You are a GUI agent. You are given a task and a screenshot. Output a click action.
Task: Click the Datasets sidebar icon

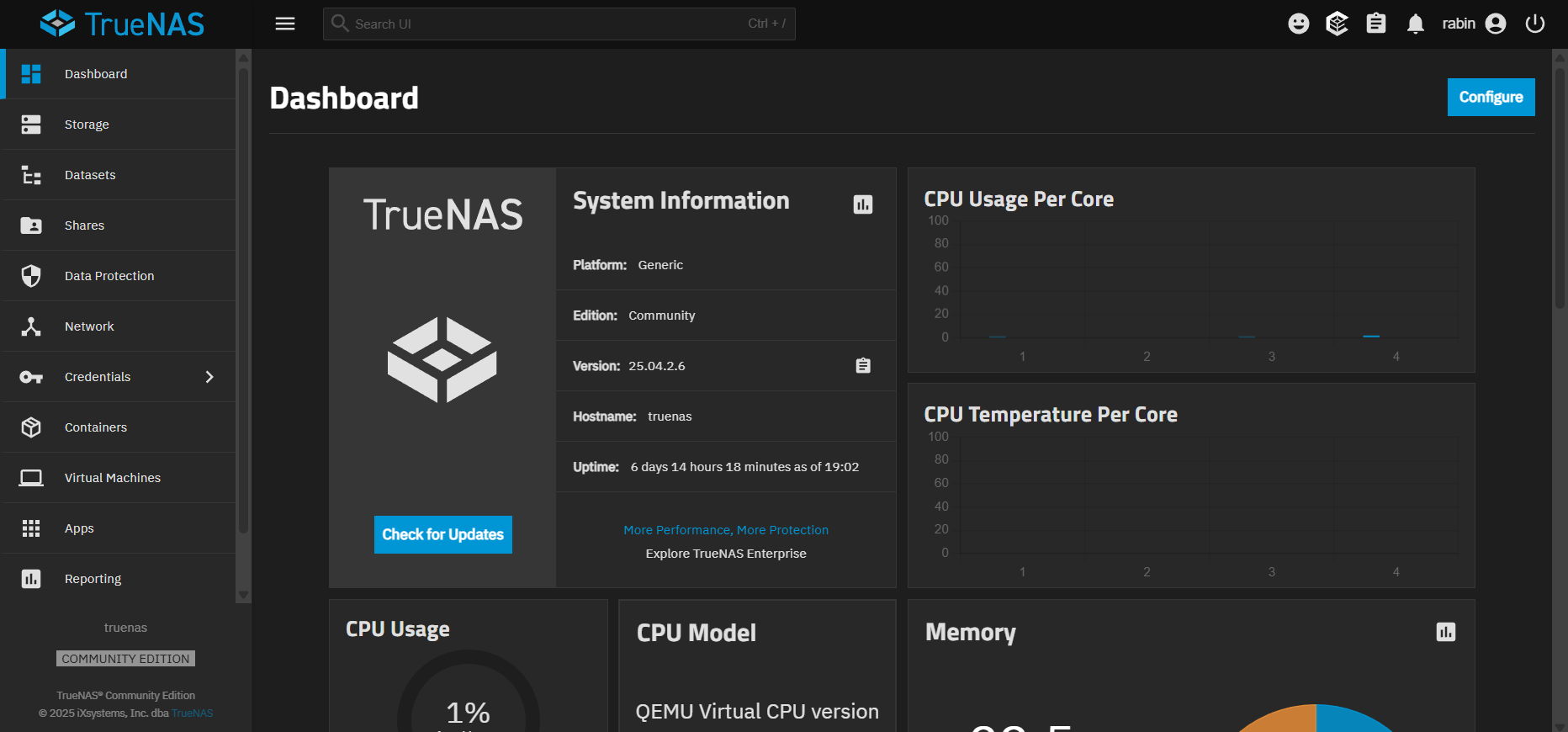(31, 175)
